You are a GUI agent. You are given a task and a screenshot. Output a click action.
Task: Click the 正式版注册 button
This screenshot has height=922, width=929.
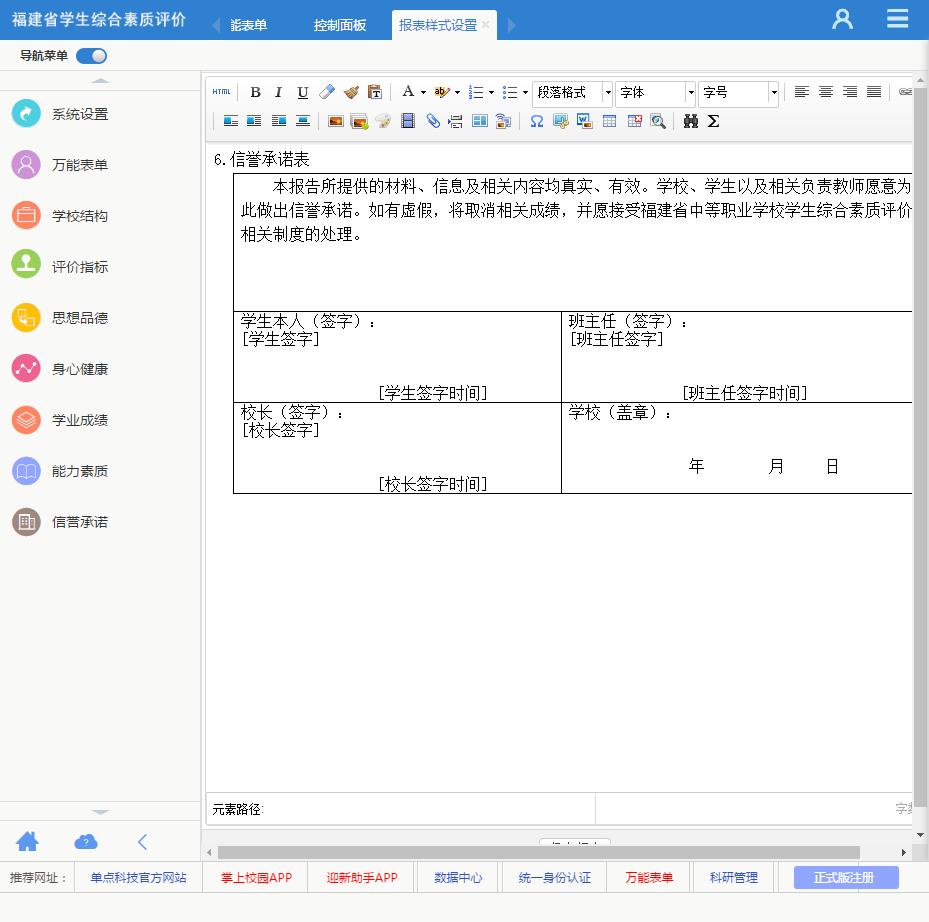(x=845, y=878)
